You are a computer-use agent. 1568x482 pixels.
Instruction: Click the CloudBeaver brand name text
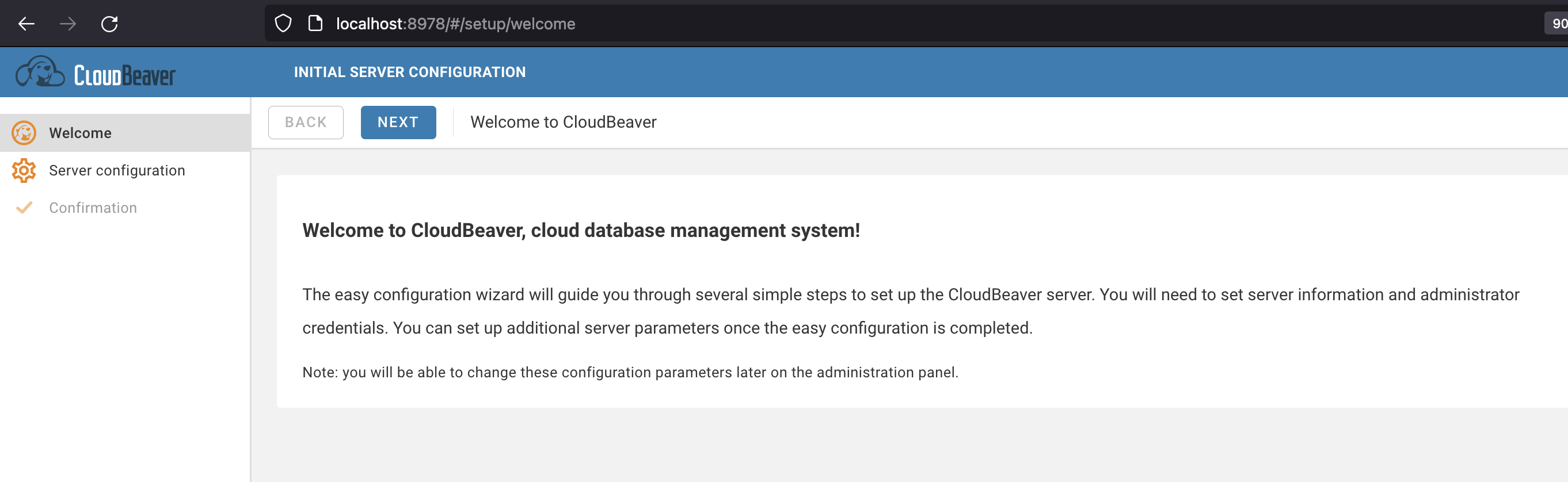click(x=125, y=75)
